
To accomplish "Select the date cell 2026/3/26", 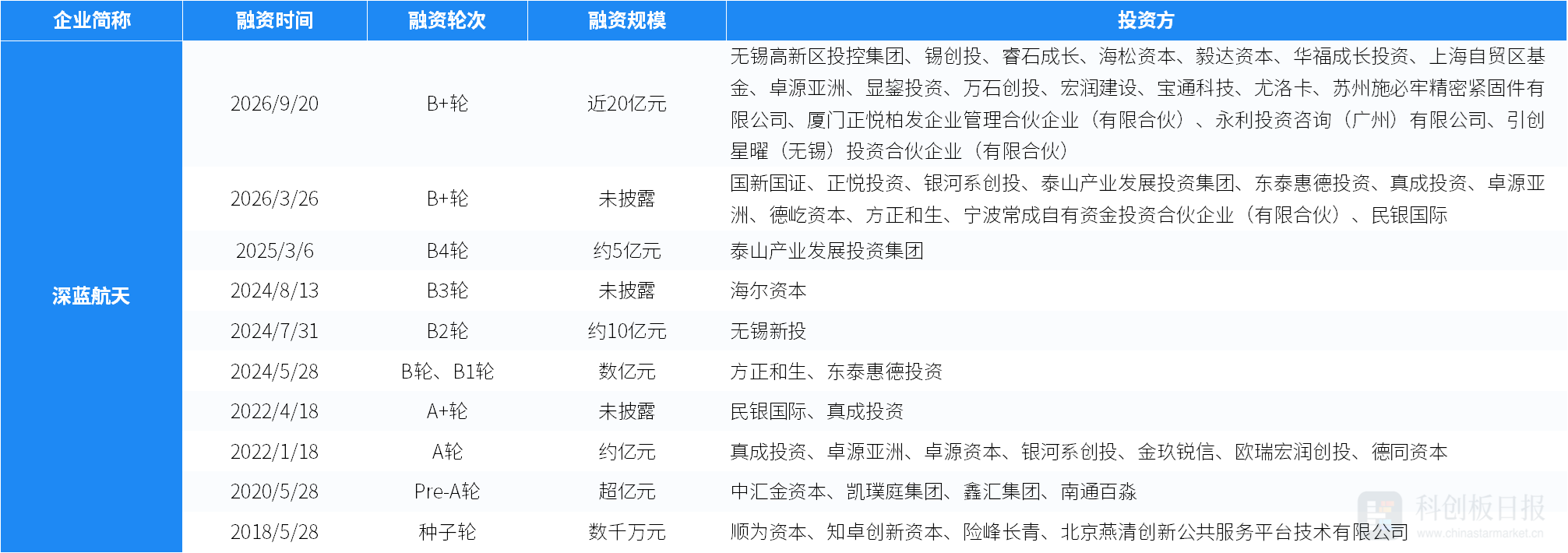I will (x=275, y=199).
